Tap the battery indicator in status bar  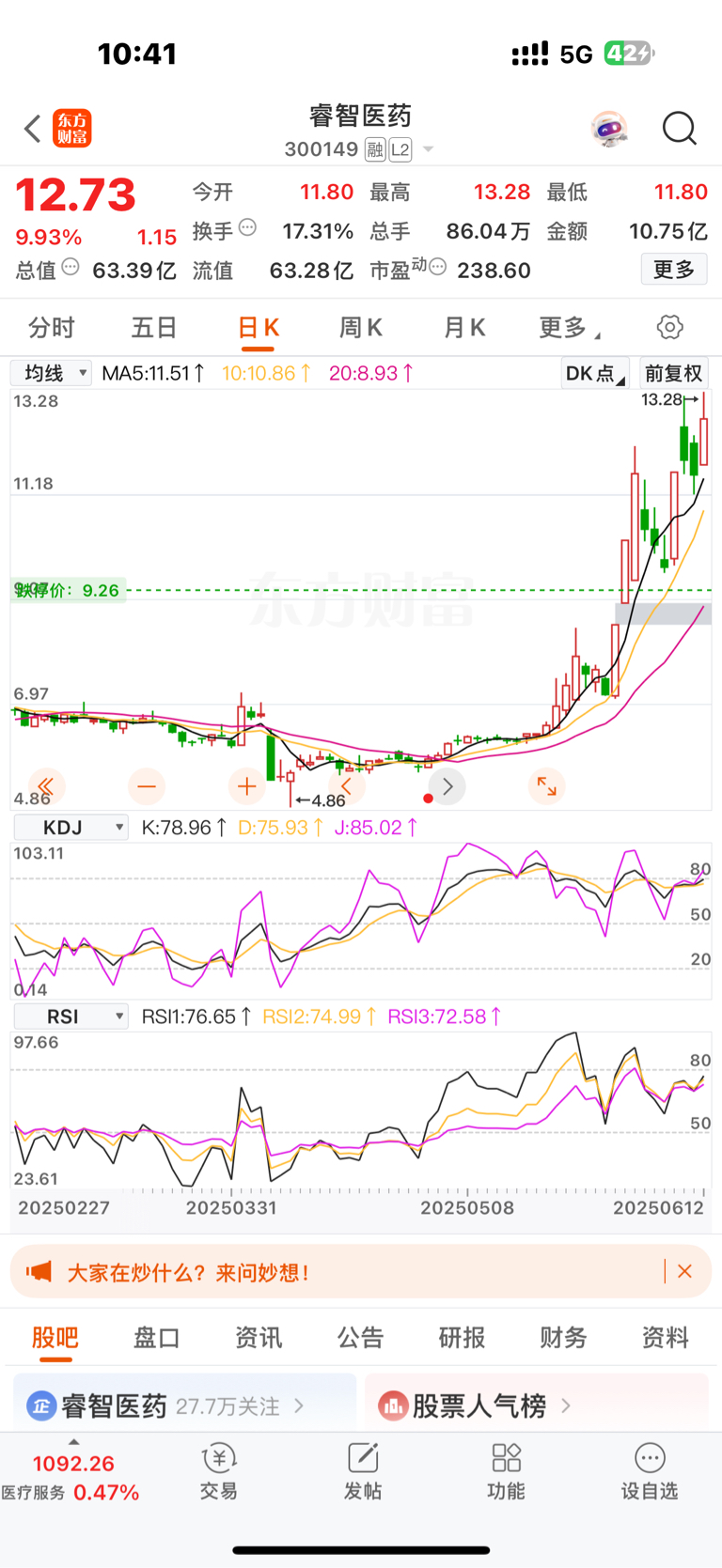629,54
